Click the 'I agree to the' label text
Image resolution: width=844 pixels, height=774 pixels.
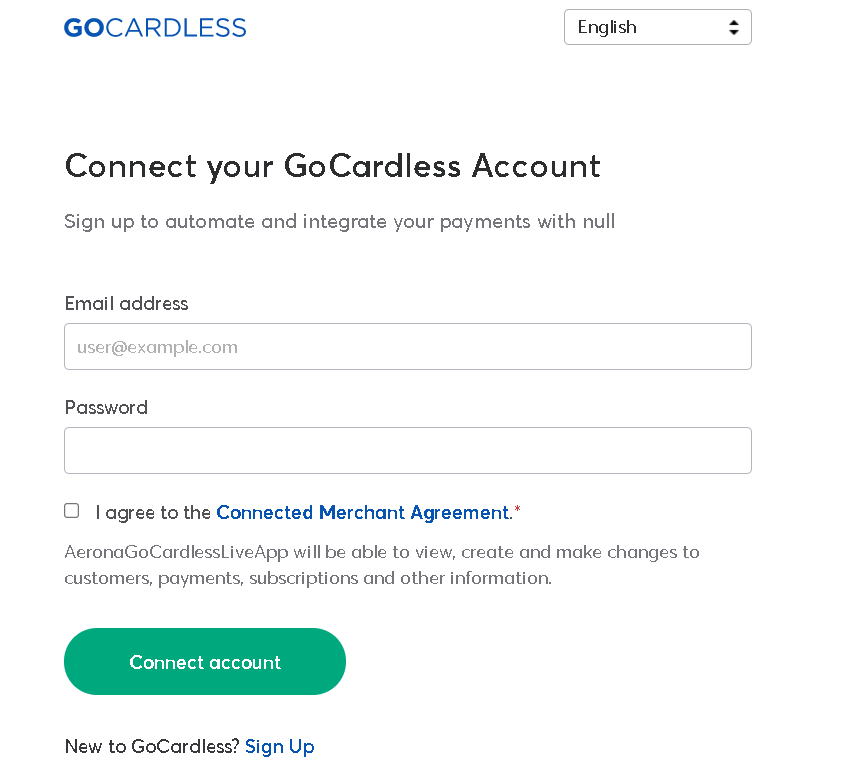click(153, 513)
